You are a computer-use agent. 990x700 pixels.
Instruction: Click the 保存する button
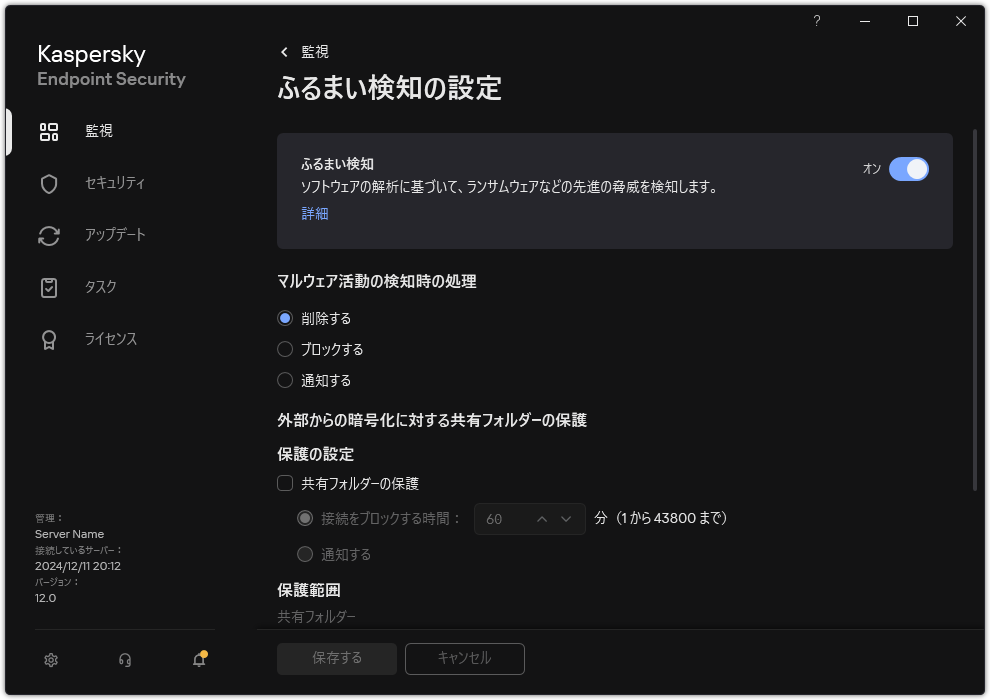[x=336, y=658]
